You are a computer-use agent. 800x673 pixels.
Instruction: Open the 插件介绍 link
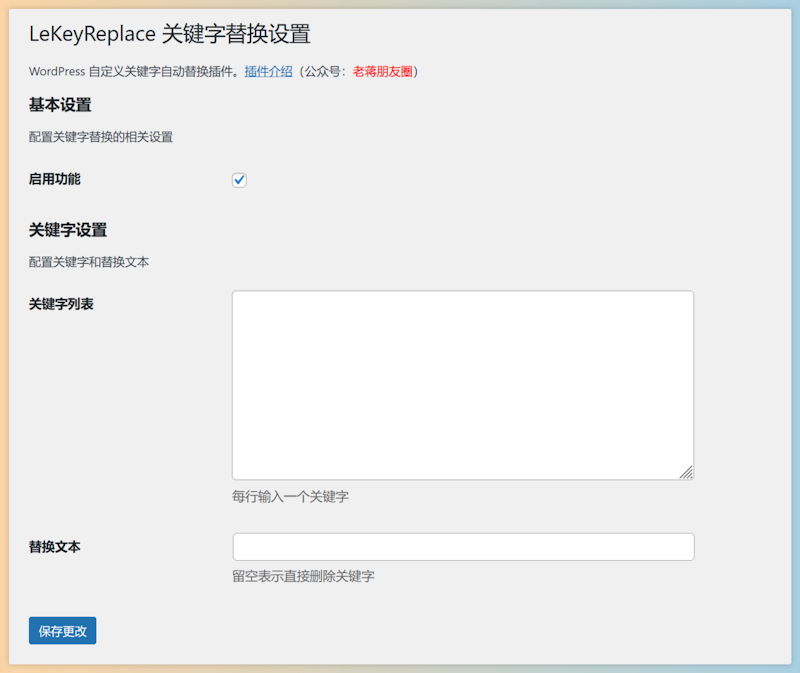click(x=268, y=71)
